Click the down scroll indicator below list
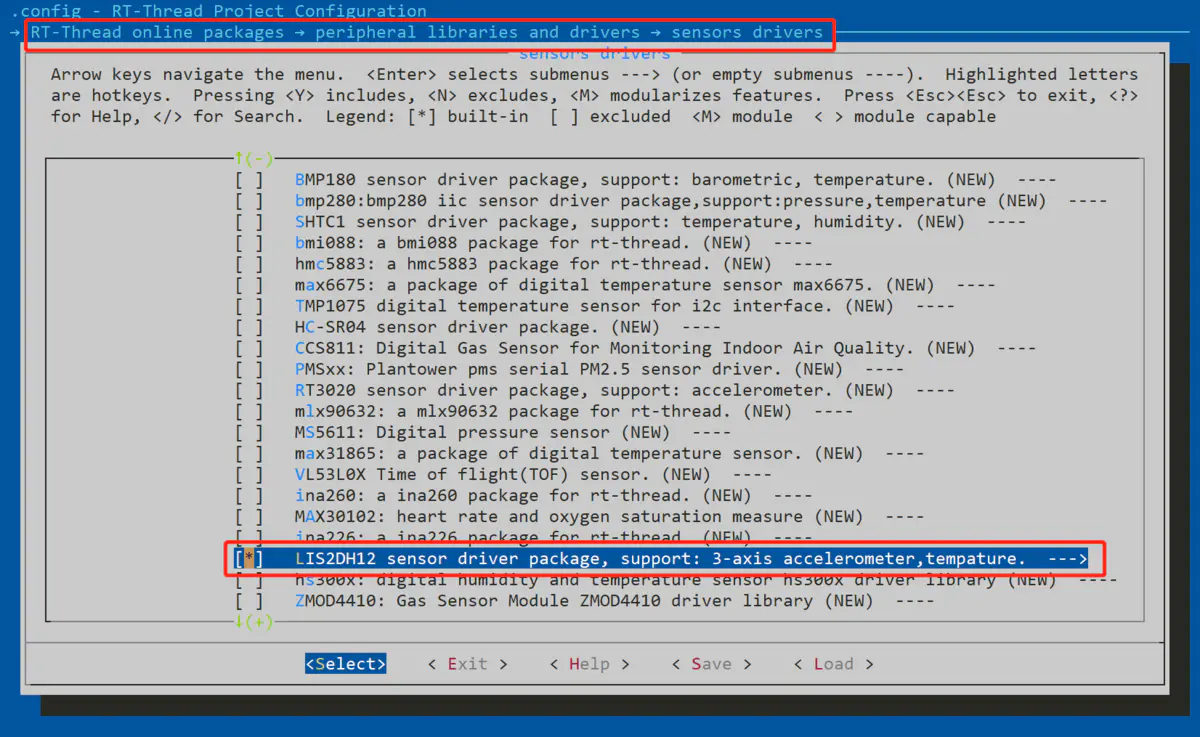The height and width of the screenshot is (737, 1200). click(x=254, y=622)
